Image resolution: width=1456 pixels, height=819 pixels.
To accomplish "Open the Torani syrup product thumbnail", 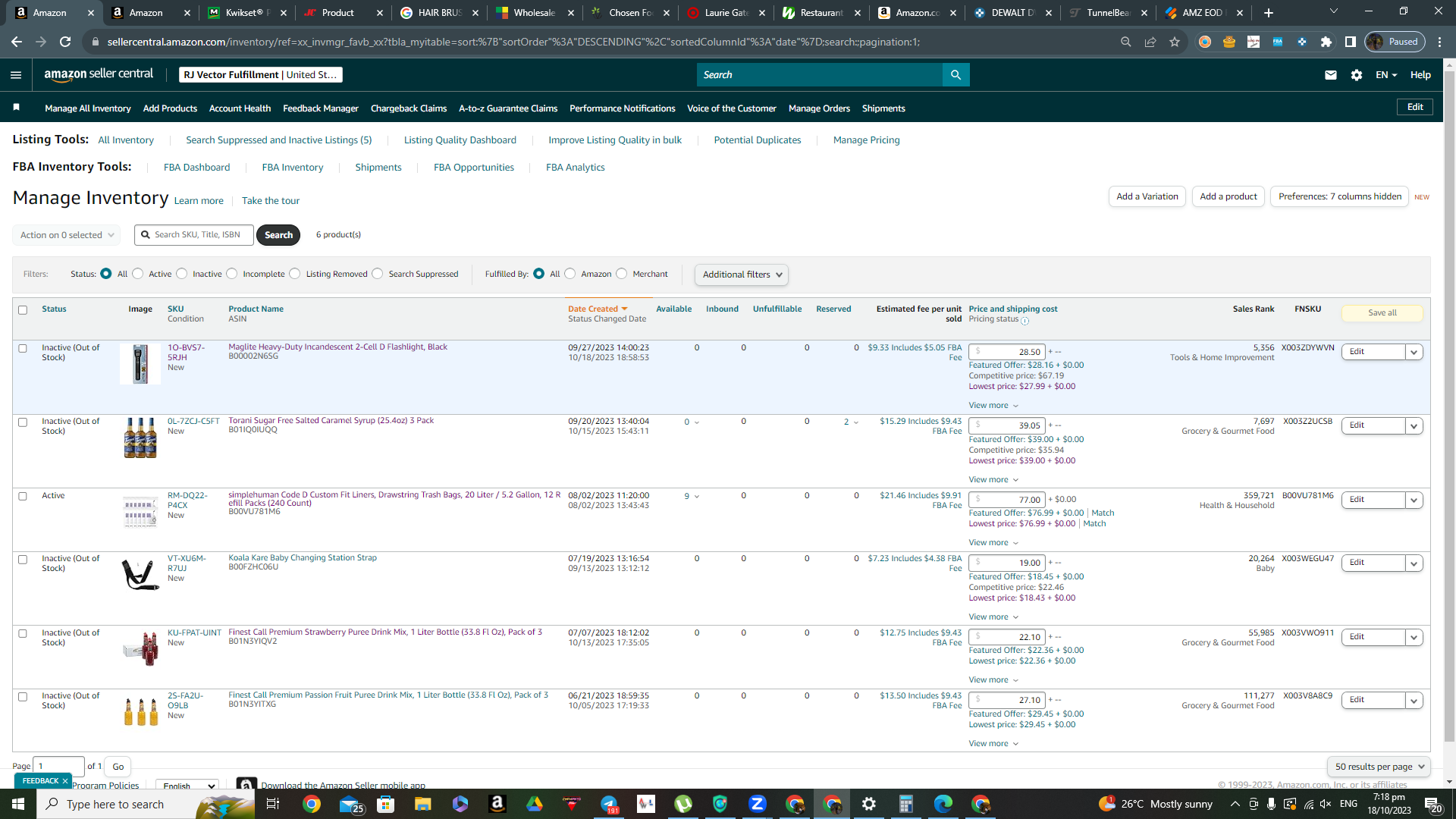I will (140, 438).
